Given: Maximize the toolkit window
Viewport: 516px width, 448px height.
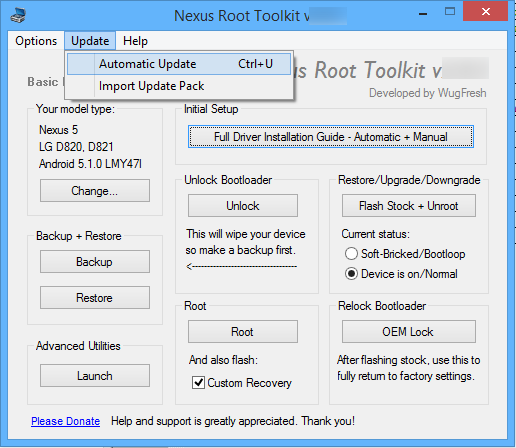Looking at the screenshot, I should click(450, 12).
